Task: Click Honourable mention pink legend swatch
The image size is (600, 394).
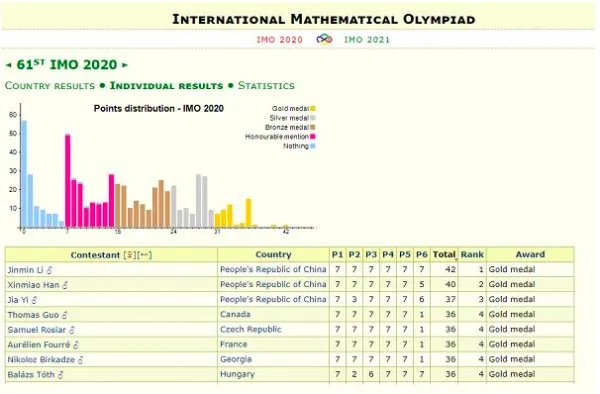Action: point(313,137)
